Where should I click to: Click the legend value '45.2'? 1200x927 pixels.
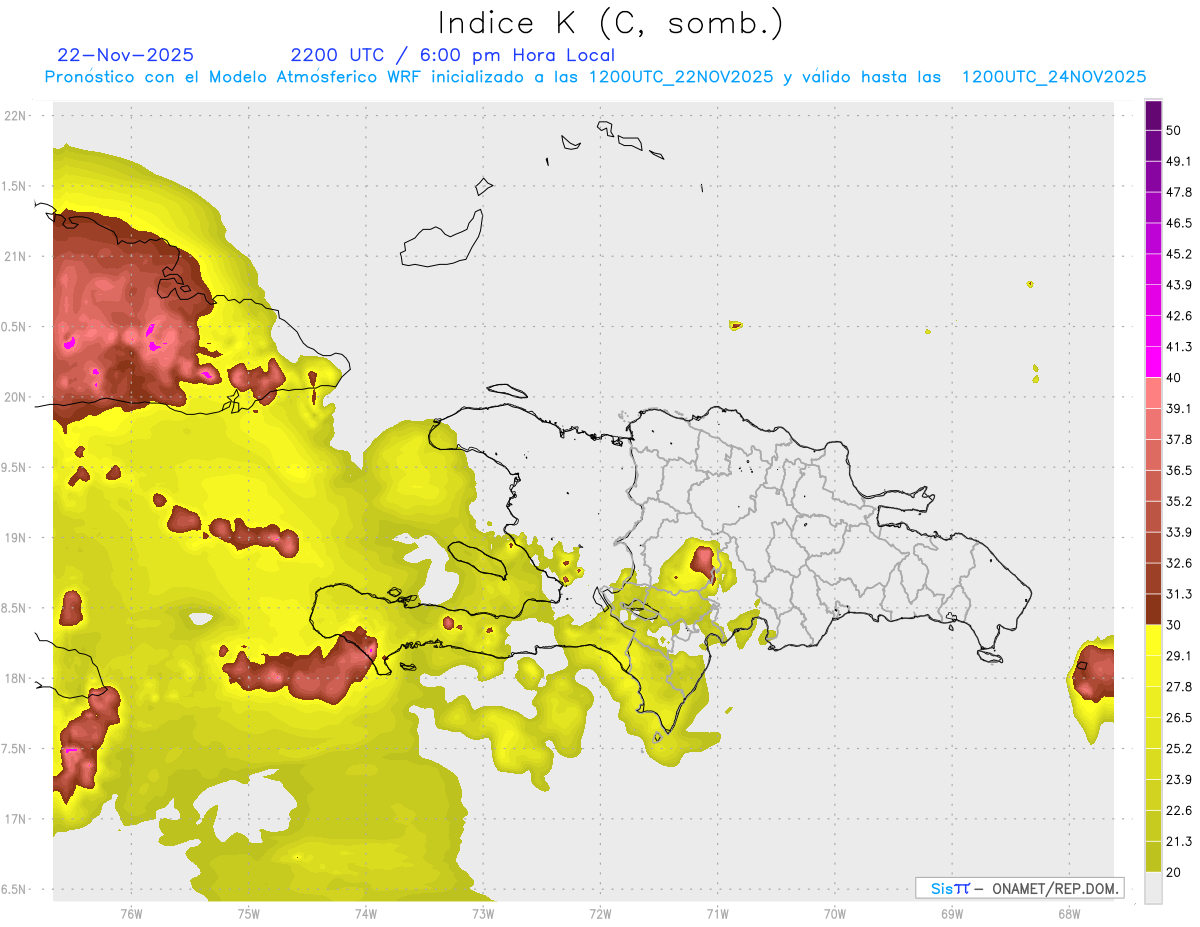1179,254
